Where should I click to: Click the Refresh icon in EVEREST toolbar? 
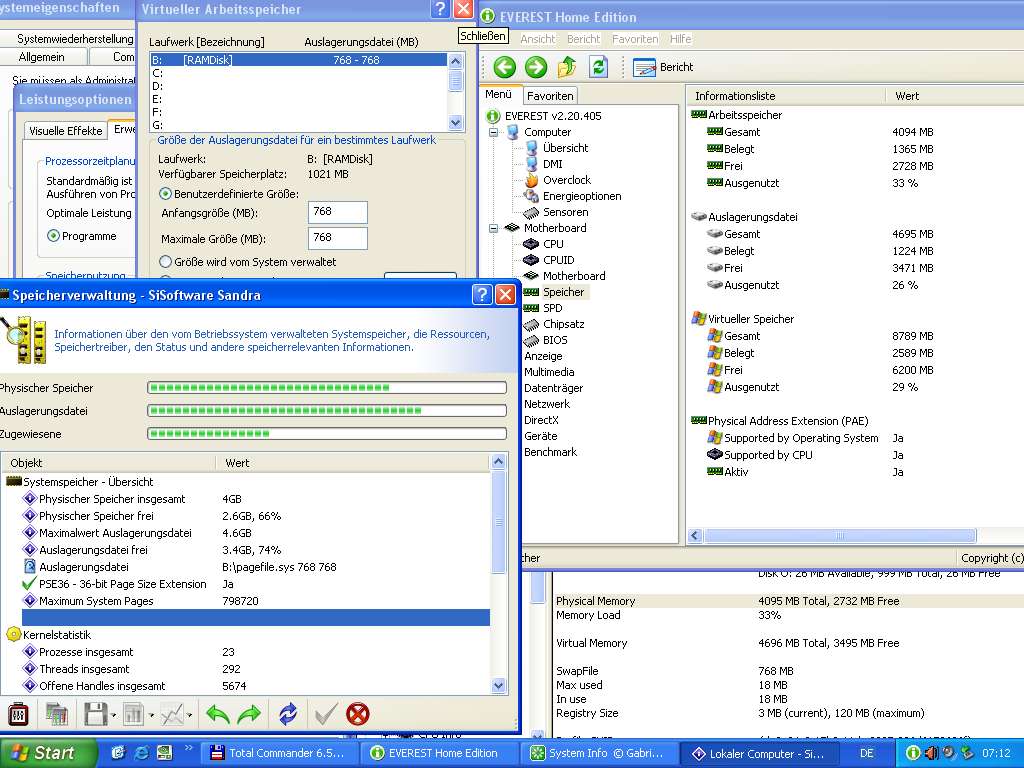click(598, 67)
